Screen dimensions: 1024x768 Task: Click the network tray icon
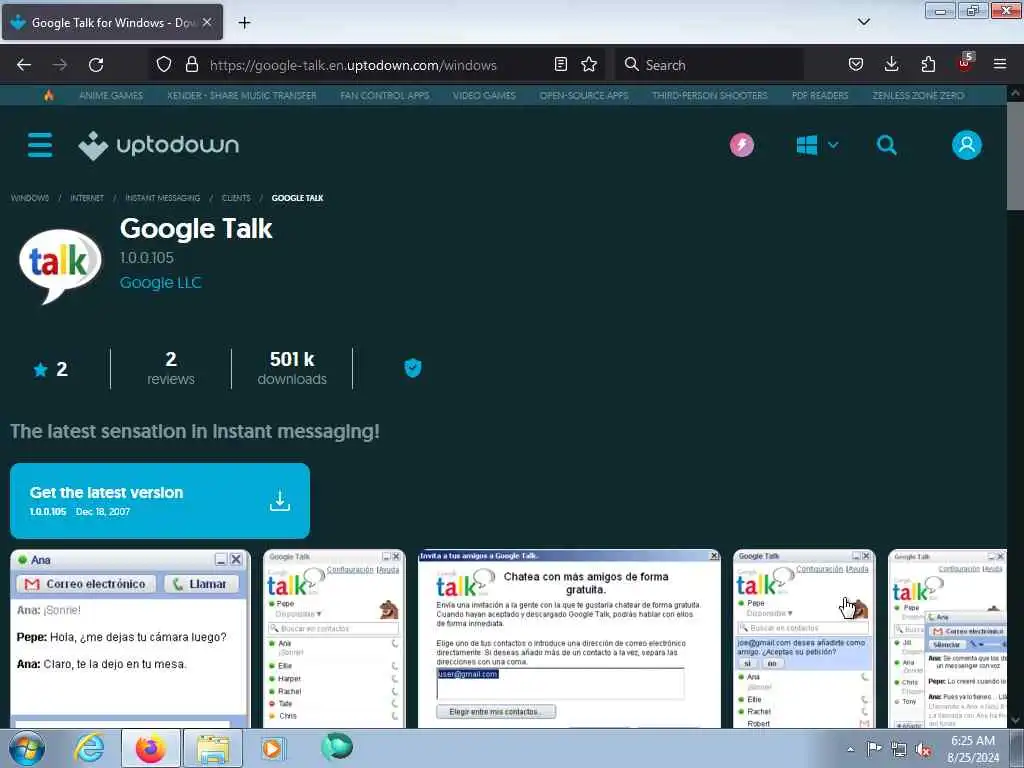click(899, 749)
